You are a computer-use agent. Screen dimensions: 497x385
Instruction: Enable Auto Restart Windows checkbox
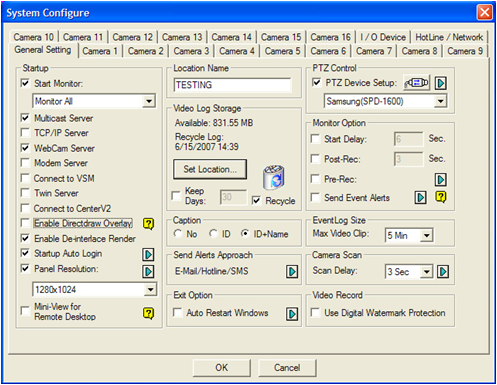(178, 312)
